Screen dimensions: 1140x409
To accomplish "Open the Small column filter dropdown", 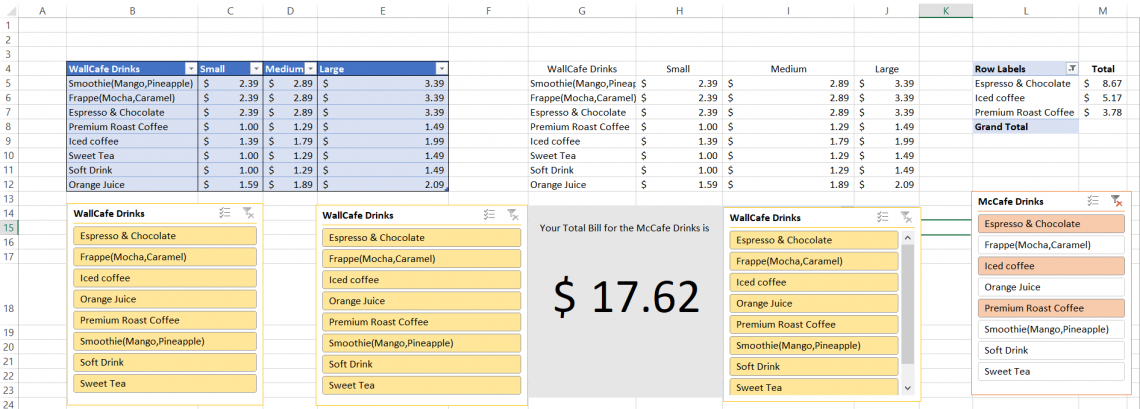I will pos(255,69).
